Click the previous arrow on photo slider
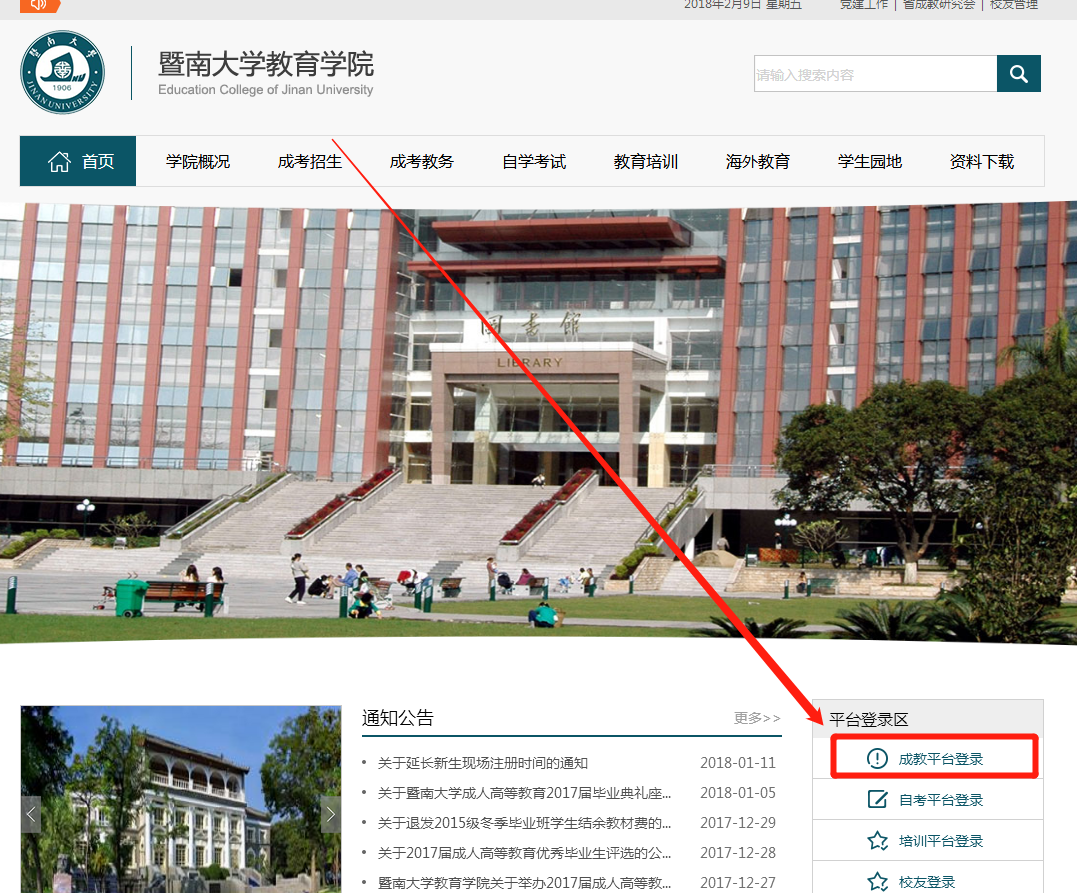The width and height of the screenshot is (1077, 893). [x=31, y=815]
